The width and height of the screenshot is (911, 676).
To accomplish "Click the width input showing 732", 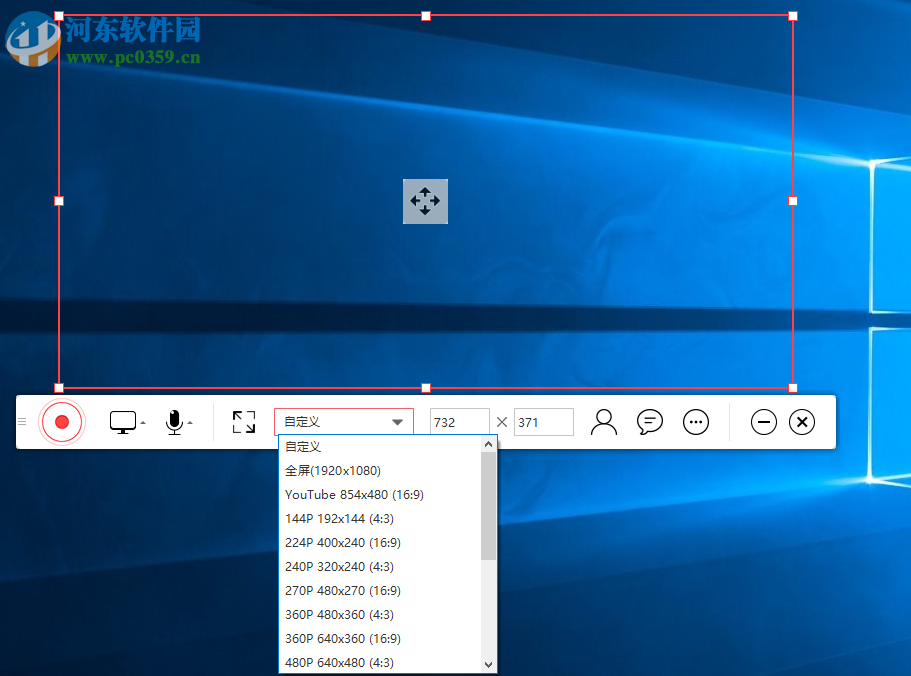I will coord(458,421).
